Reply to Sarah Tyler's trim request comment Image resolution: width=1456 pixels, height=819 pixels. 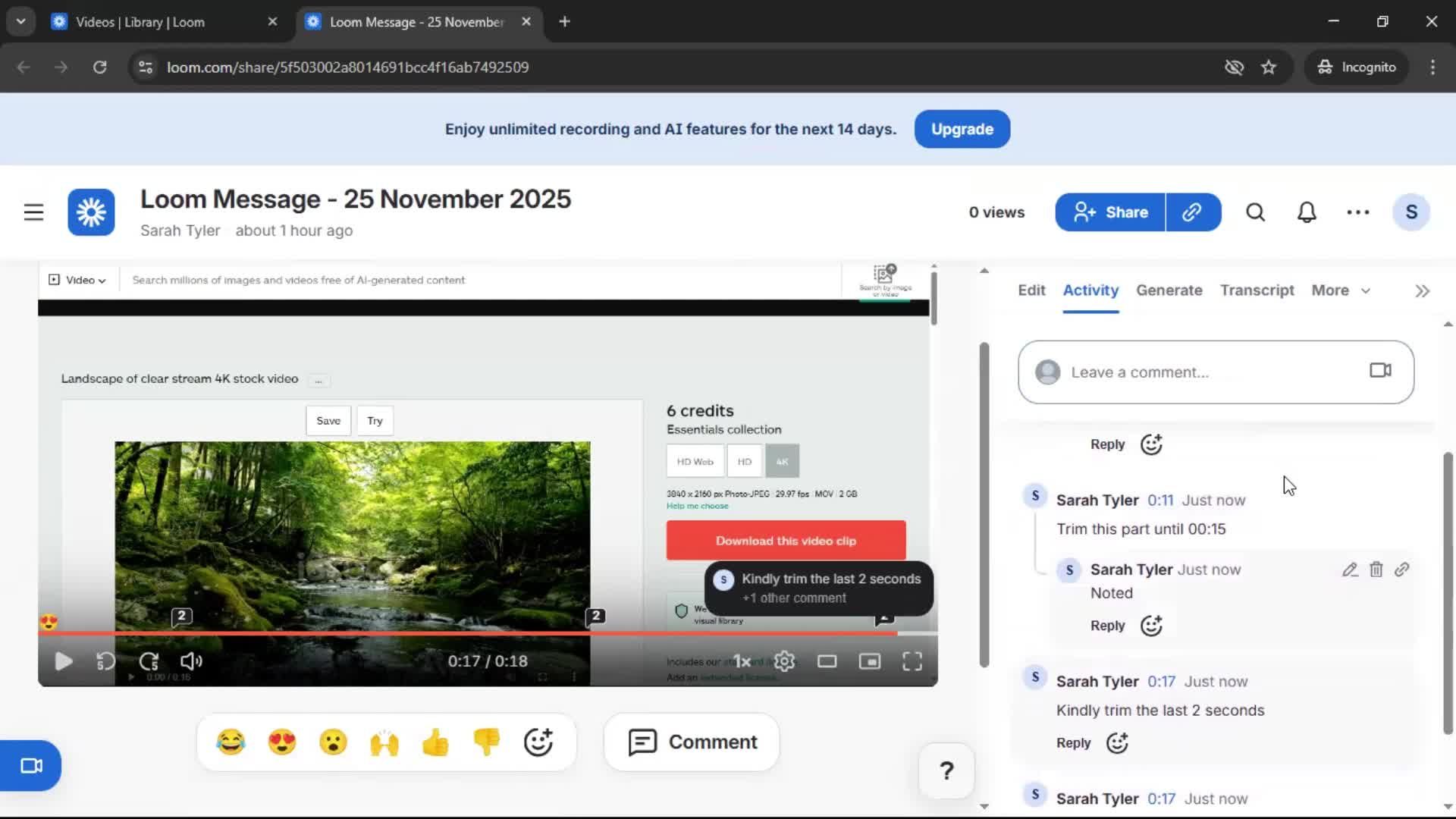click(1072, 743)
